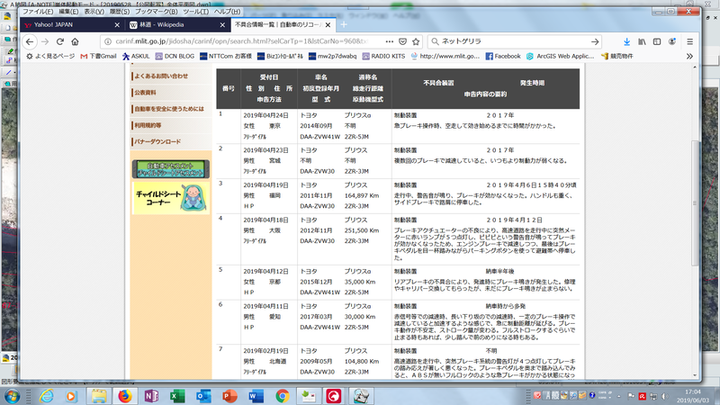Open Windows Start button
The width and height of the screenshot is (720, 405).
click(12, 396)
